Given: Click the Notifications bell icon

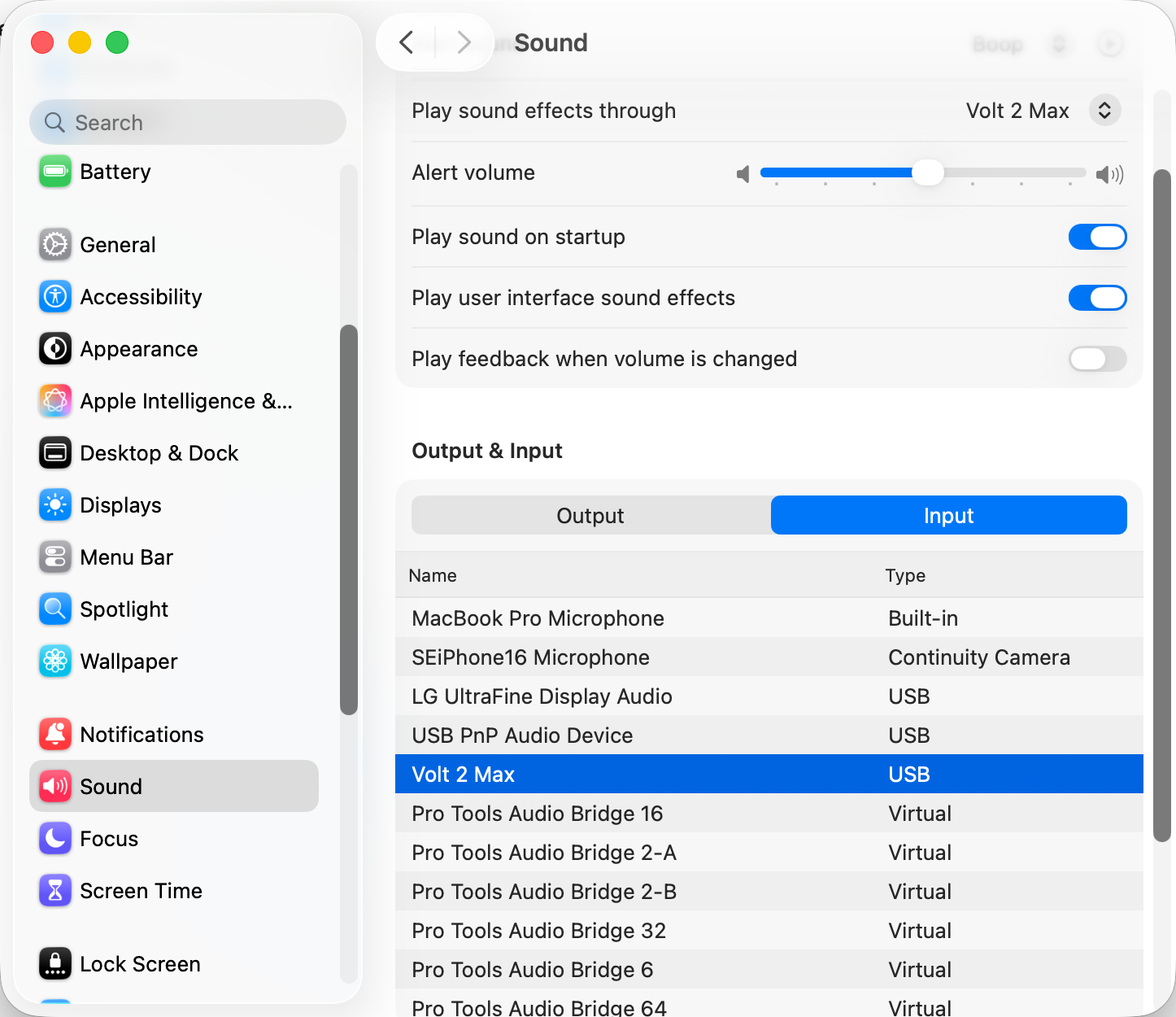Looking at the screenshot, I should 55,735.
